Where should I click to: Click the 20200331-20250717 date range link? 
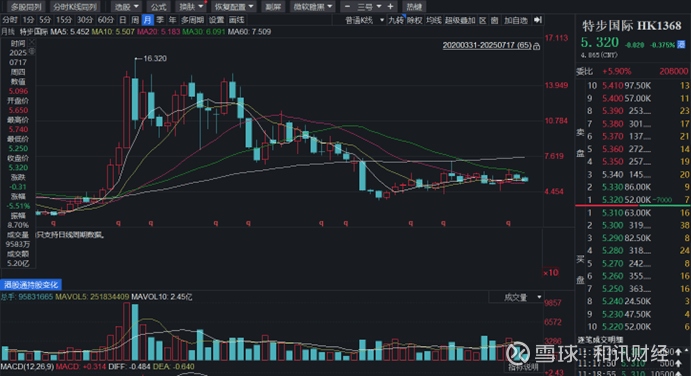click(x=487, y=45)
